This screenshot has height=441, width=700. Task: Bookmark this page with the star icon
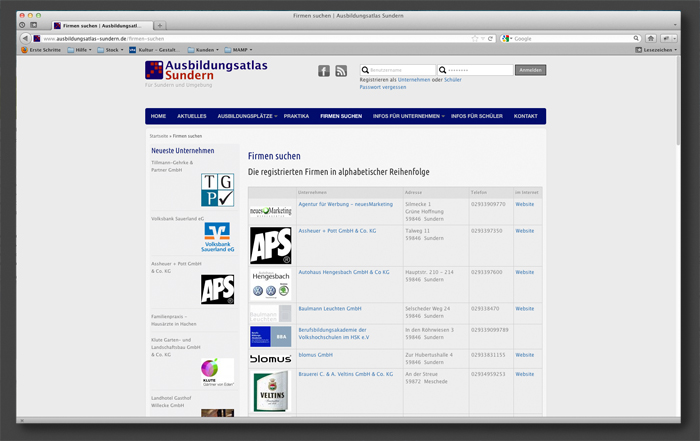(475, 38)
